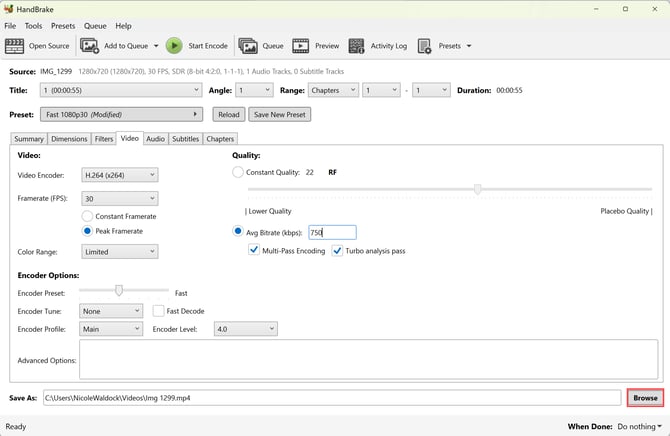Open the Title dropdown showing 1 (00:00:55)

point(121,90)
